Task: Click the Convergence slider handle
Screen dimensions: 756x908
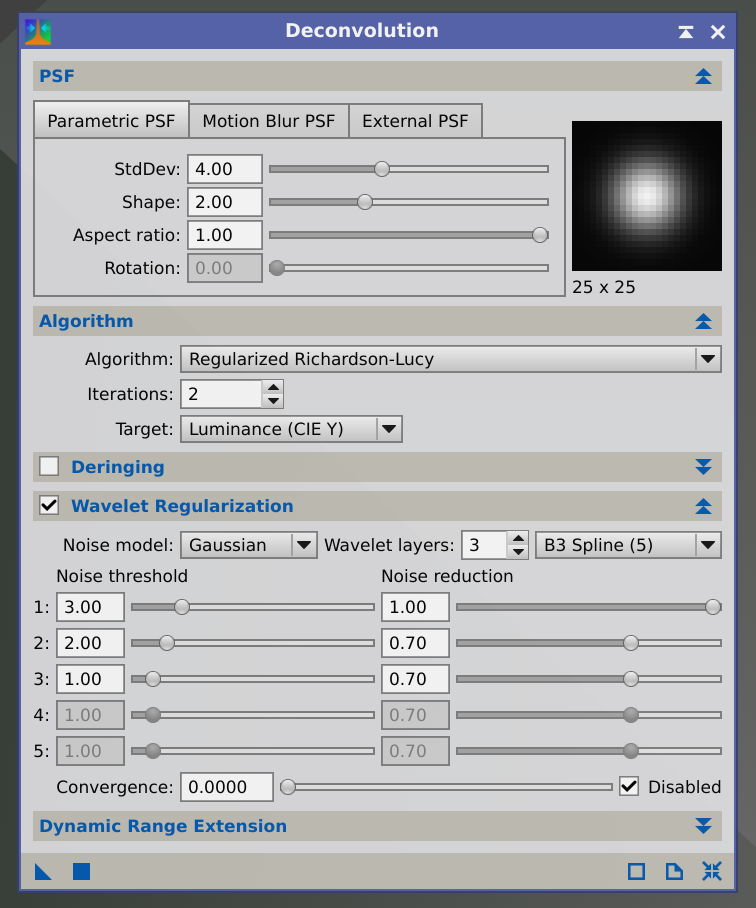Action: [x=288, y=787]
